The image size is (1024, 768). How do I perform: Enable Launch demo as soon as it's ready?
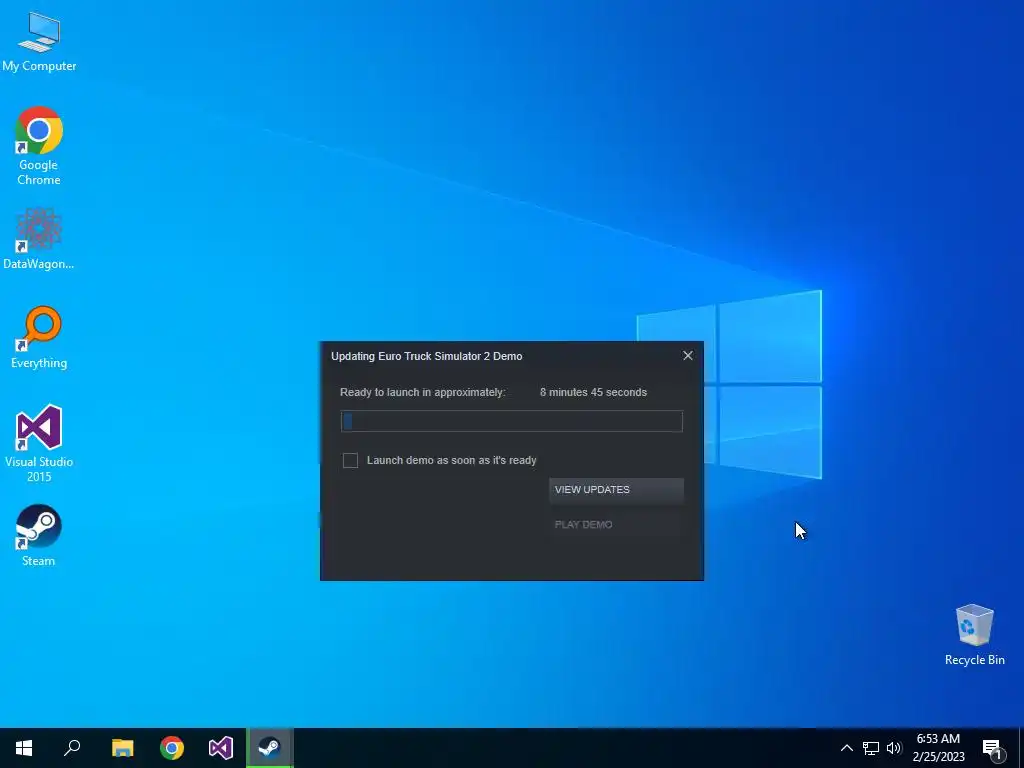click(350, 460)
